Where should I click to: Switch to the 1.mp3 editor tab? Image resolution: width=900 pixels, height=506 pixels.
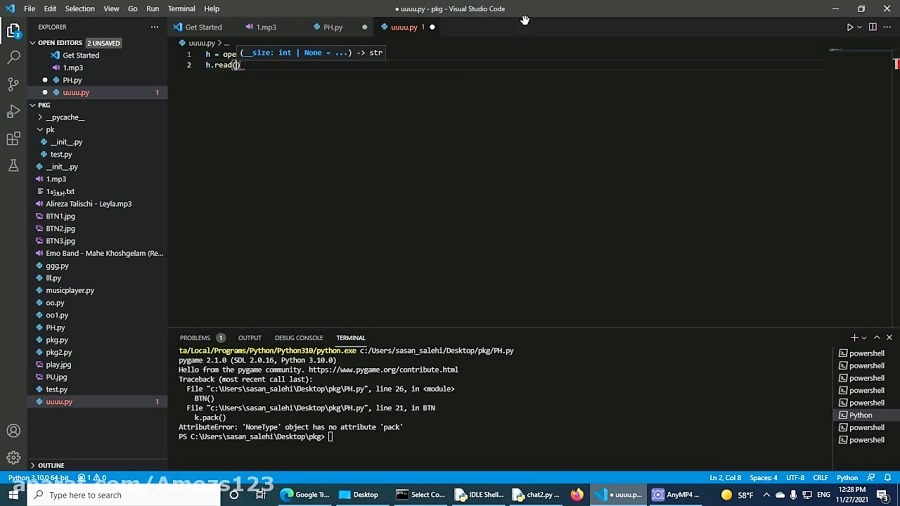tap(266, 27)
